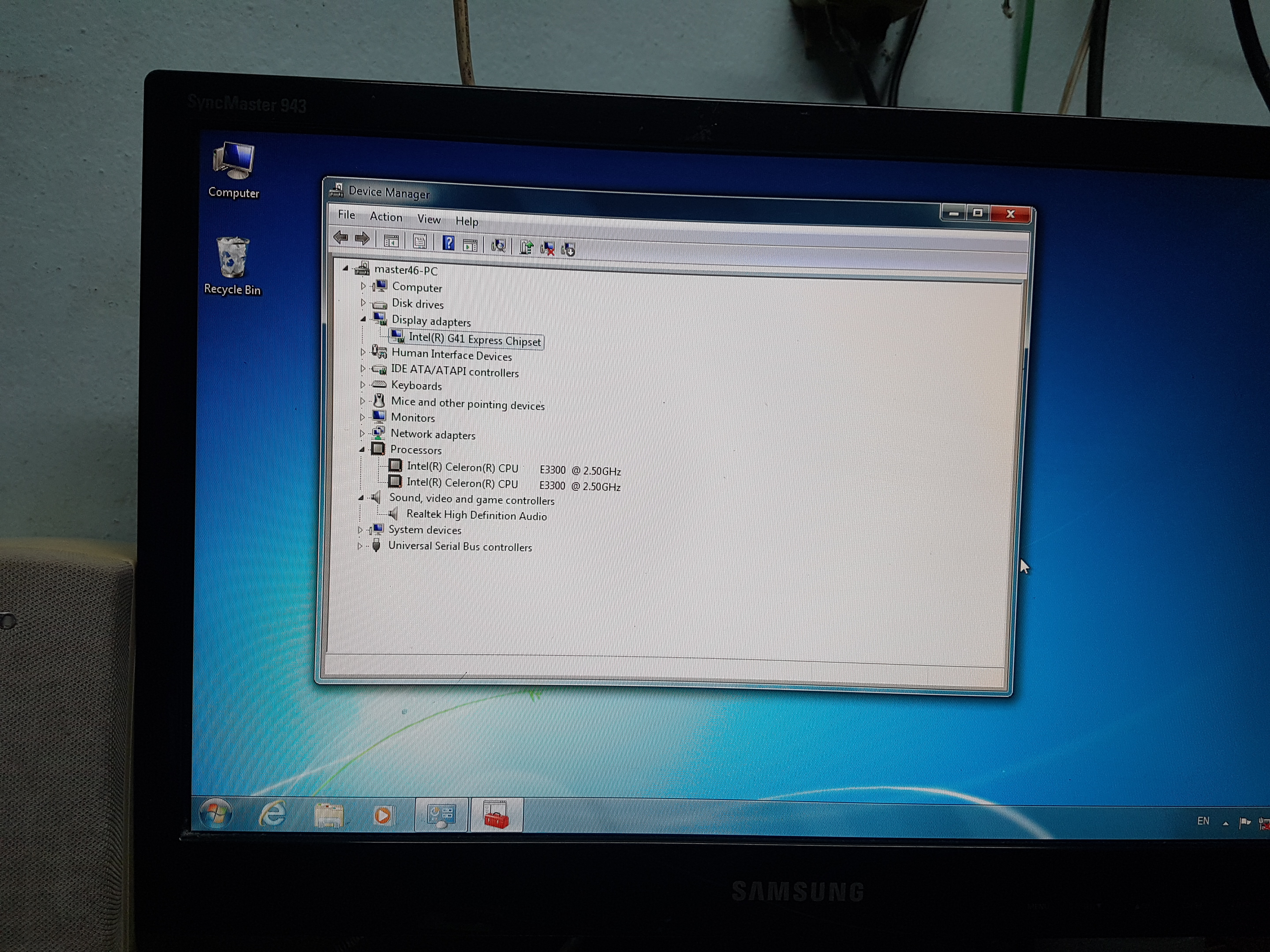Screen dimensions: 1270x952
Task: Select the Recycle Bin desktop icon
Action: coord(232,266)
